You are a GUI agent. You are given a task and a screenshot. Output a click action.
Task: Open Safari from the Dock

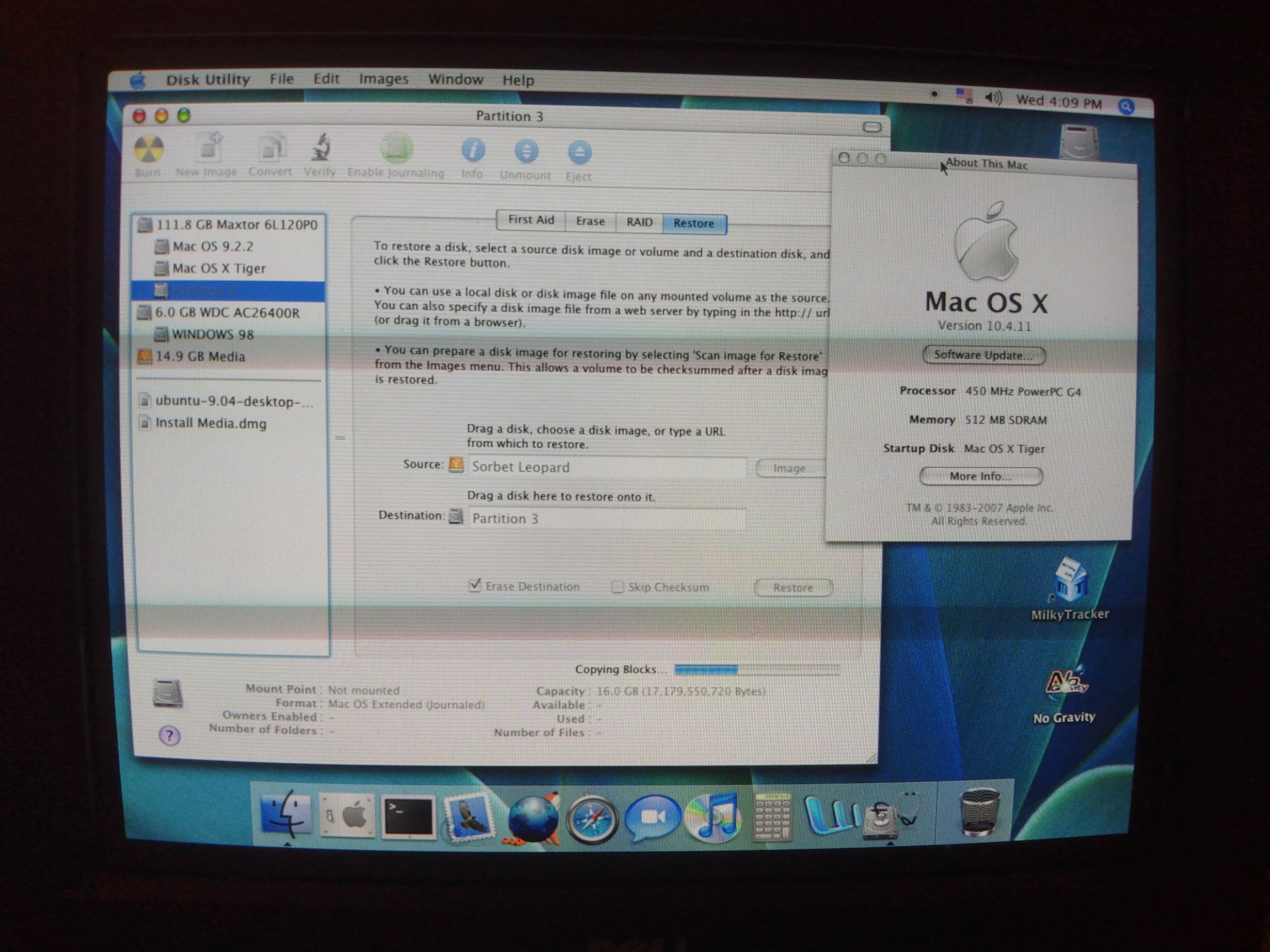[x=592, y=821]
